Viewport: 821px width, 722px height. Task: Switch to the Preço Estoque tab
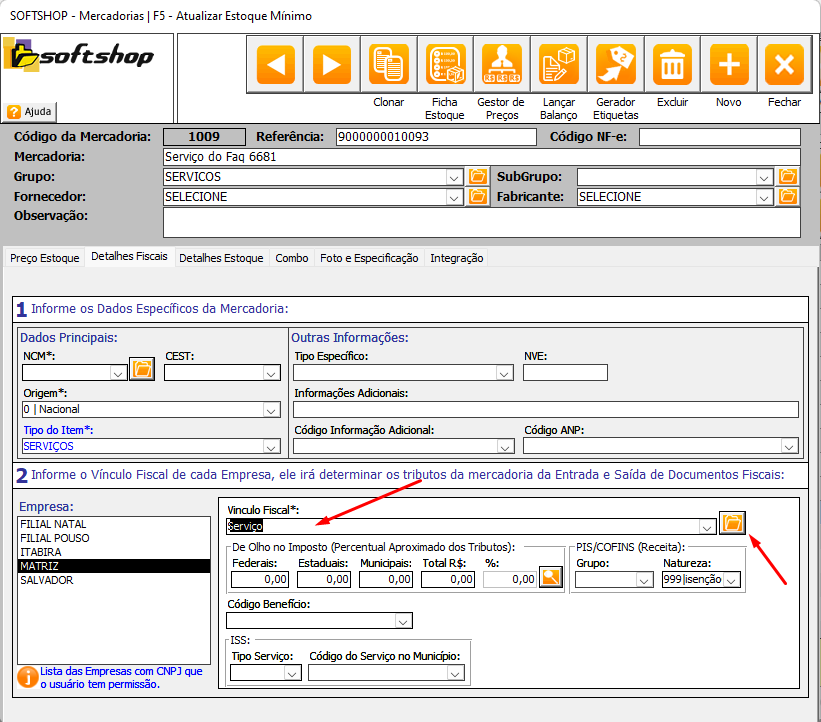pyautogui.click(x=44, y=258)
